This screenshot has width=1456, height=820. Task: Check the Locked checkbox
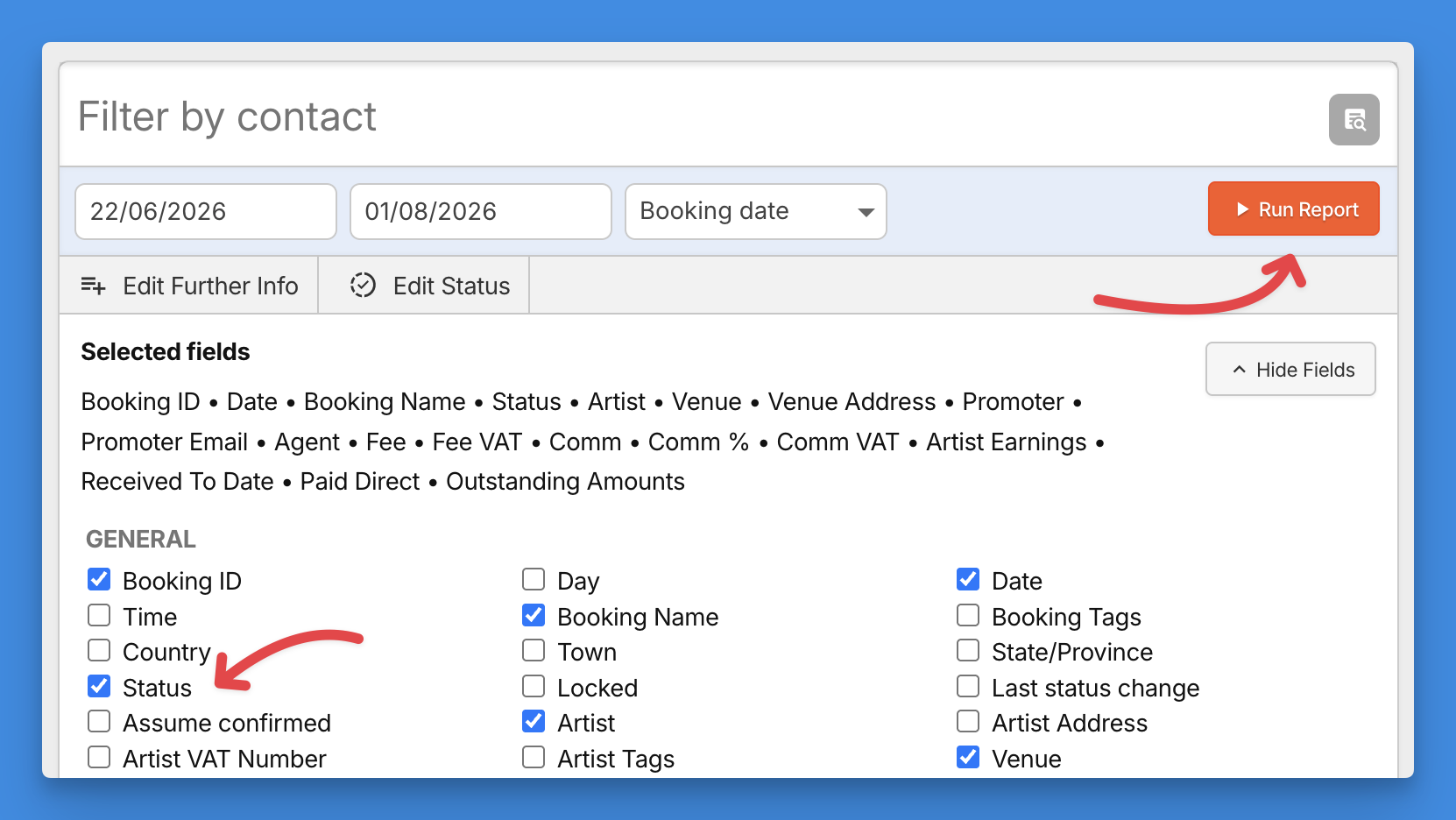coord(534,686)
